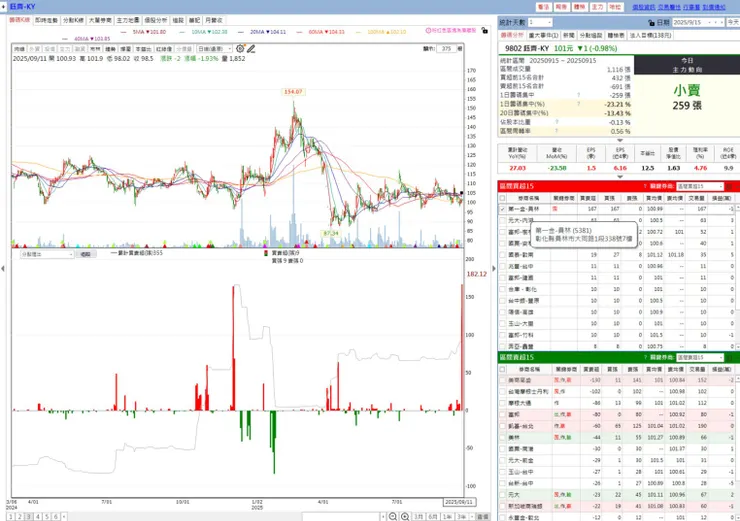Viewport: 740px width, 521px height.
Task: Click the plus icon beside stock title
Action: pos(3,7)
